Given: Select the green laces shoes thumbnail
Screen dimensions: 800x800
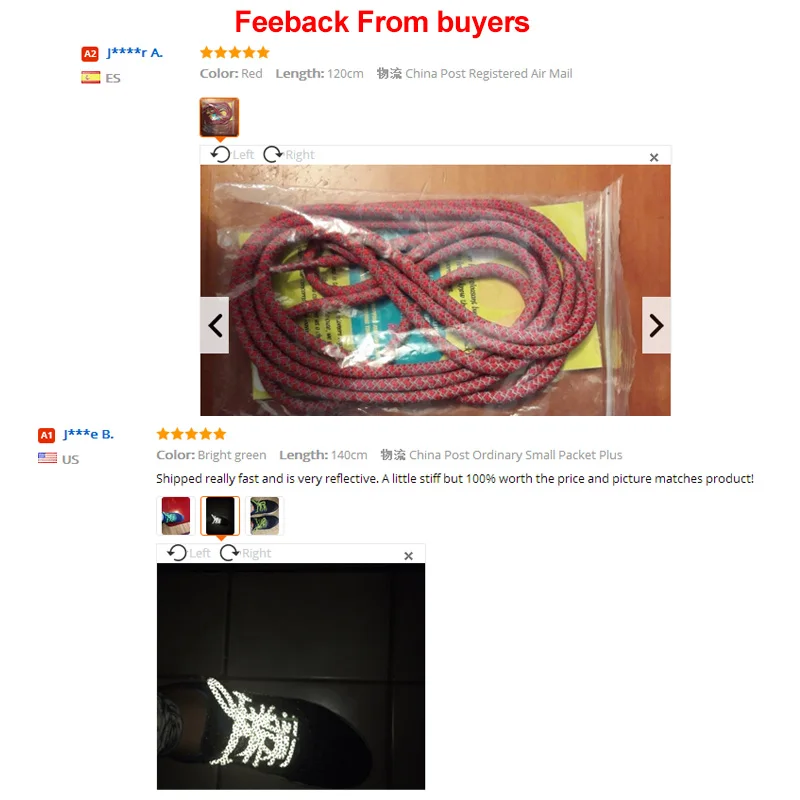Looking at the screenshot, I should click(x=264, y=516).
